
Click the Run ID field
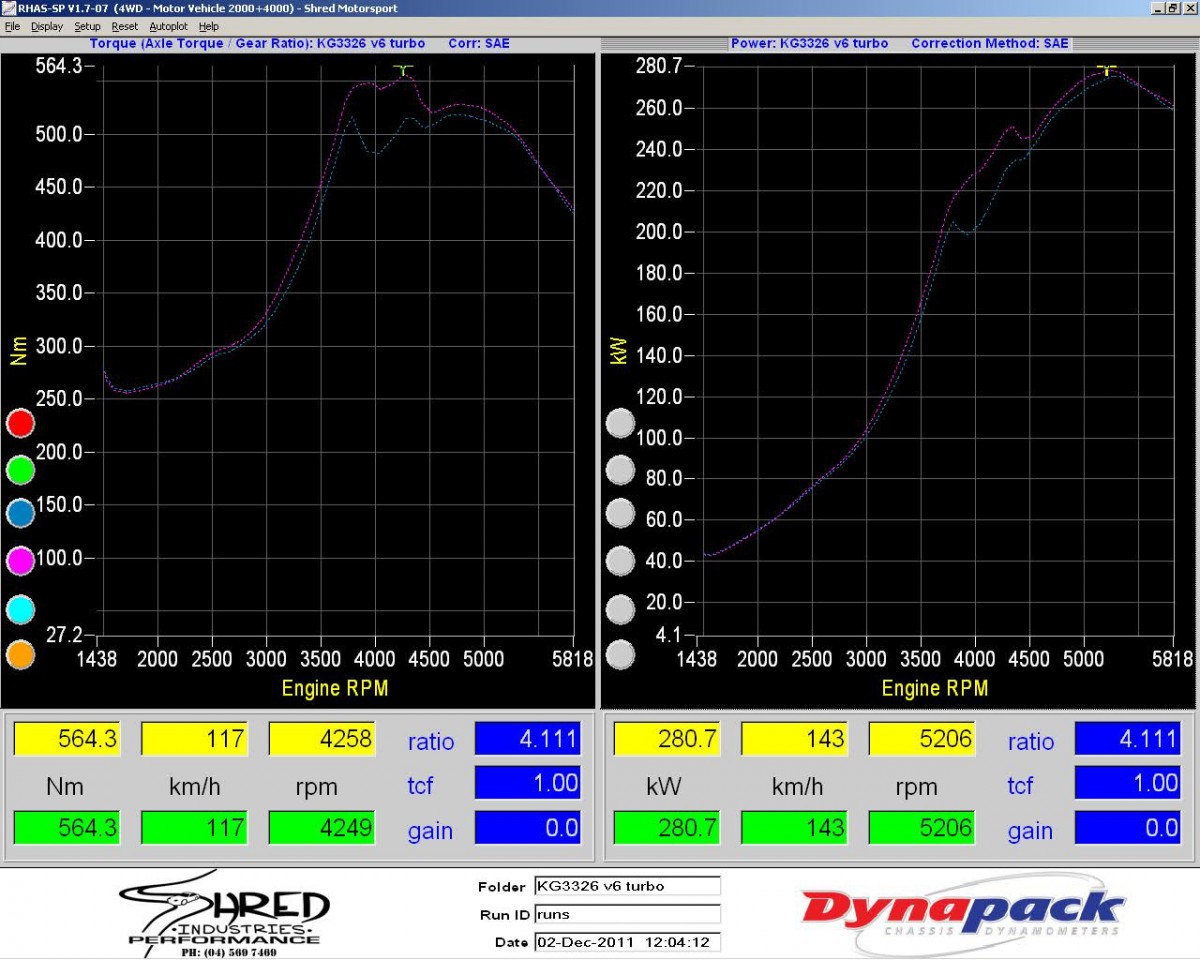point(627,914)
